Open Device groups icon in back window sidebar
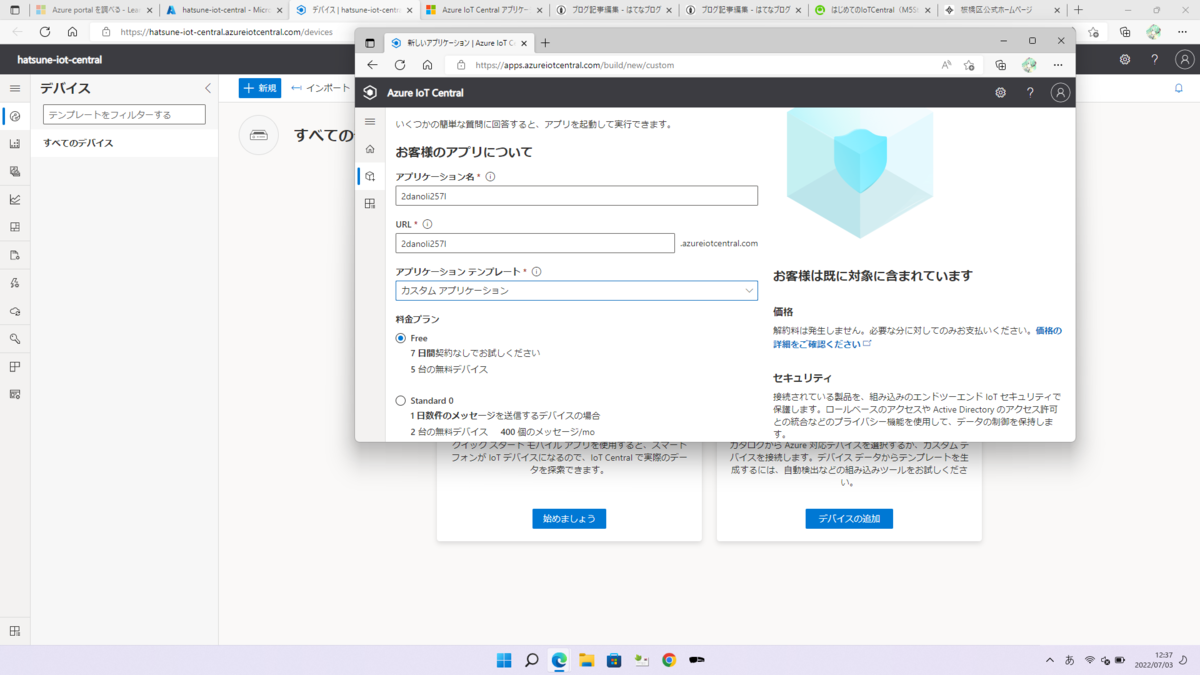1200x675 pixels. 15,144
